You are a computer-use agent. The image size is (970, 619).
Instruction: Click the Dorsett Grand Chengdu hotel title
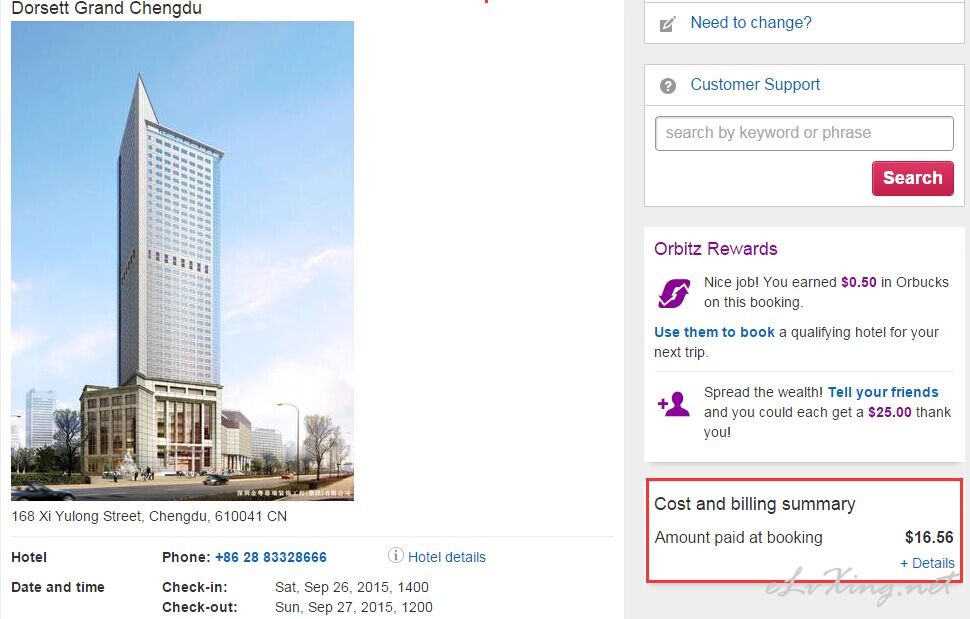pyautogui.click(x=106, y=8)
